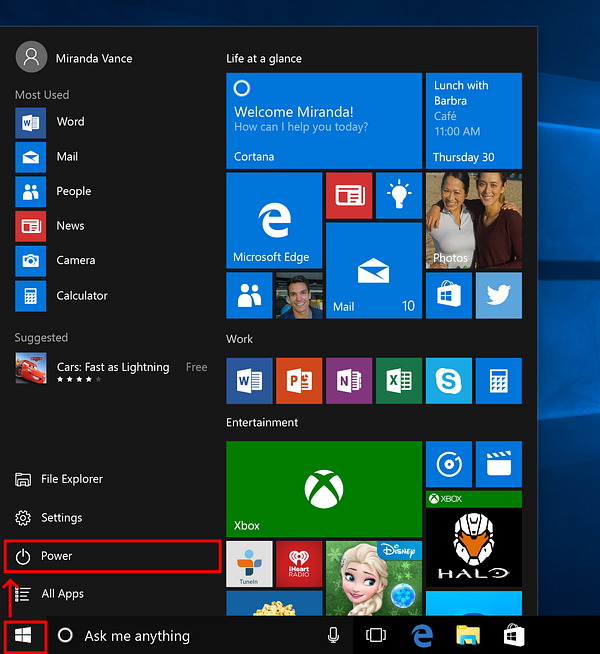Open the TuneIn tile
The width and height of the screenshot is (600, 654).
click(x=249, y=564)
